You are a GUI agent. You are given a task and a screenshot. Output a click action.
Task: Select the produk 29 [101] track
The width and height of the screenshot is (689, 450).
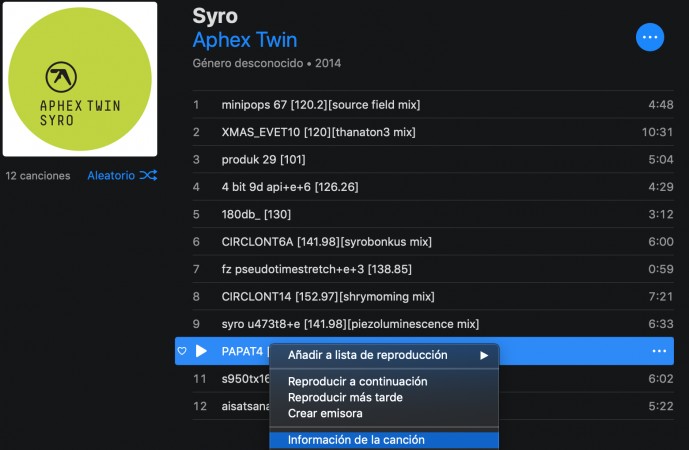point(263,159)
